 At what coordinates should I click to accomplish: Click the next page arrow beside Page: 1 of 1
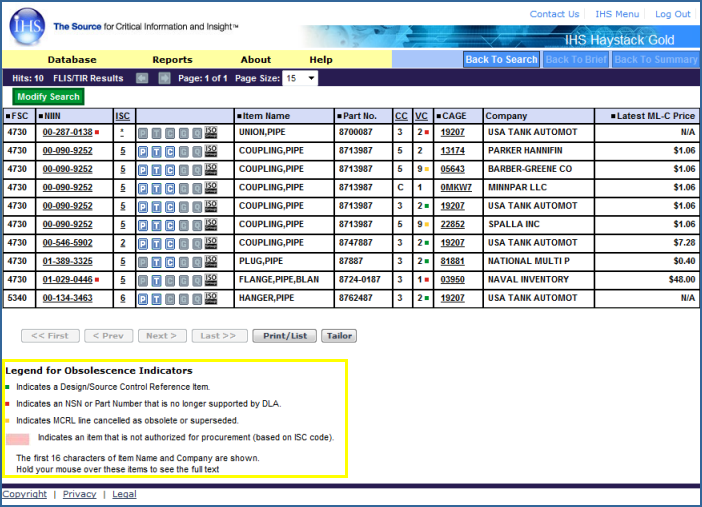point(164,78)
